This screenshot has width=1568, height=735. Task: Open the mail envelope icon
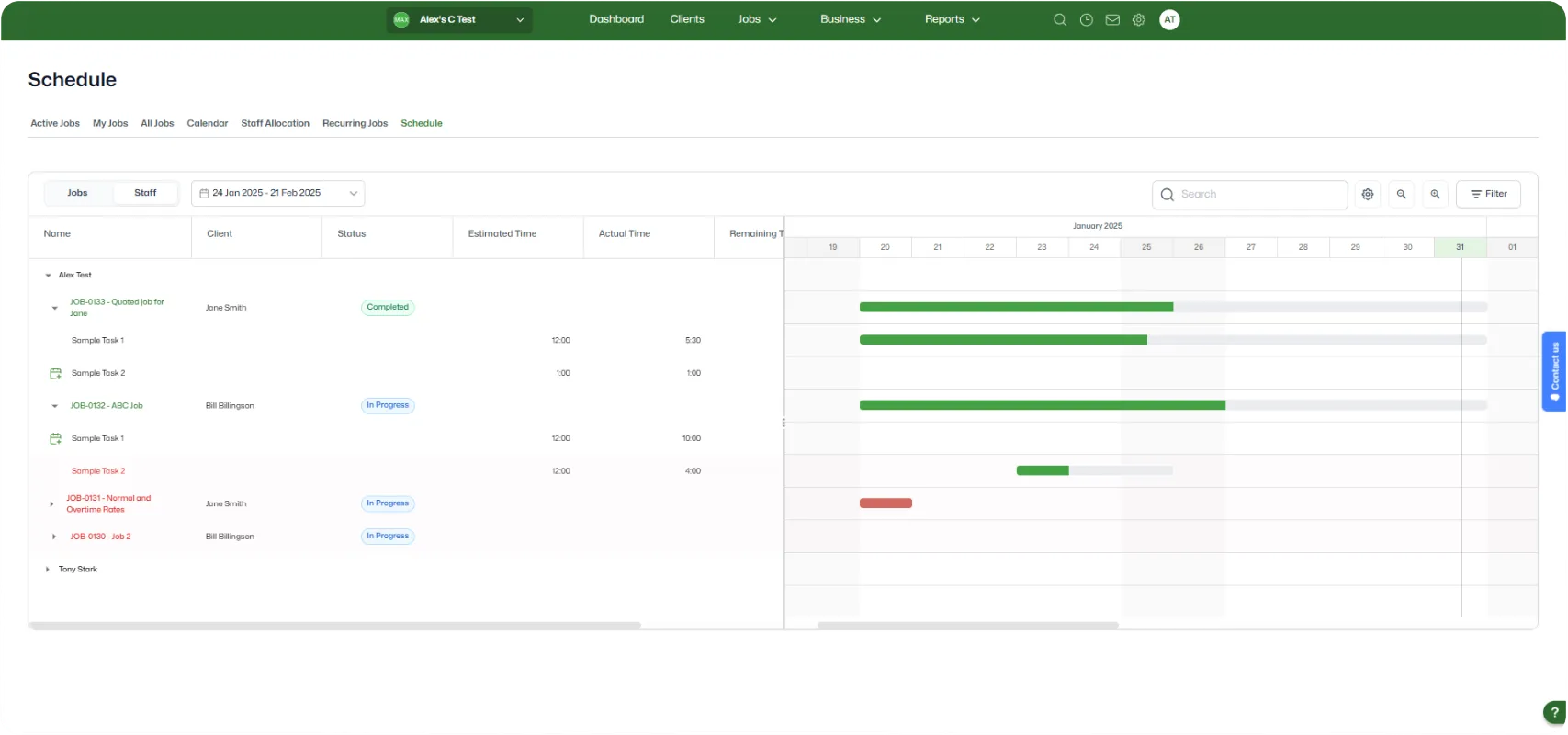(x=1112, y=19)
